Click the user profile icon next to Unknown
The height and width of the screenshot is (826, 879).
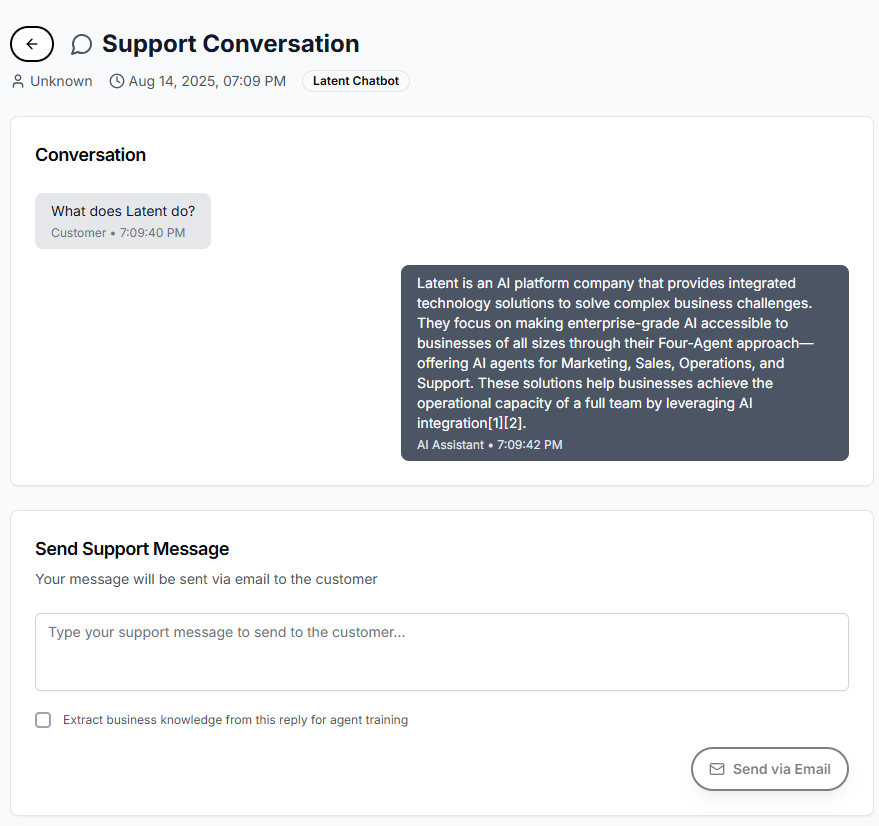coord(18,81)
